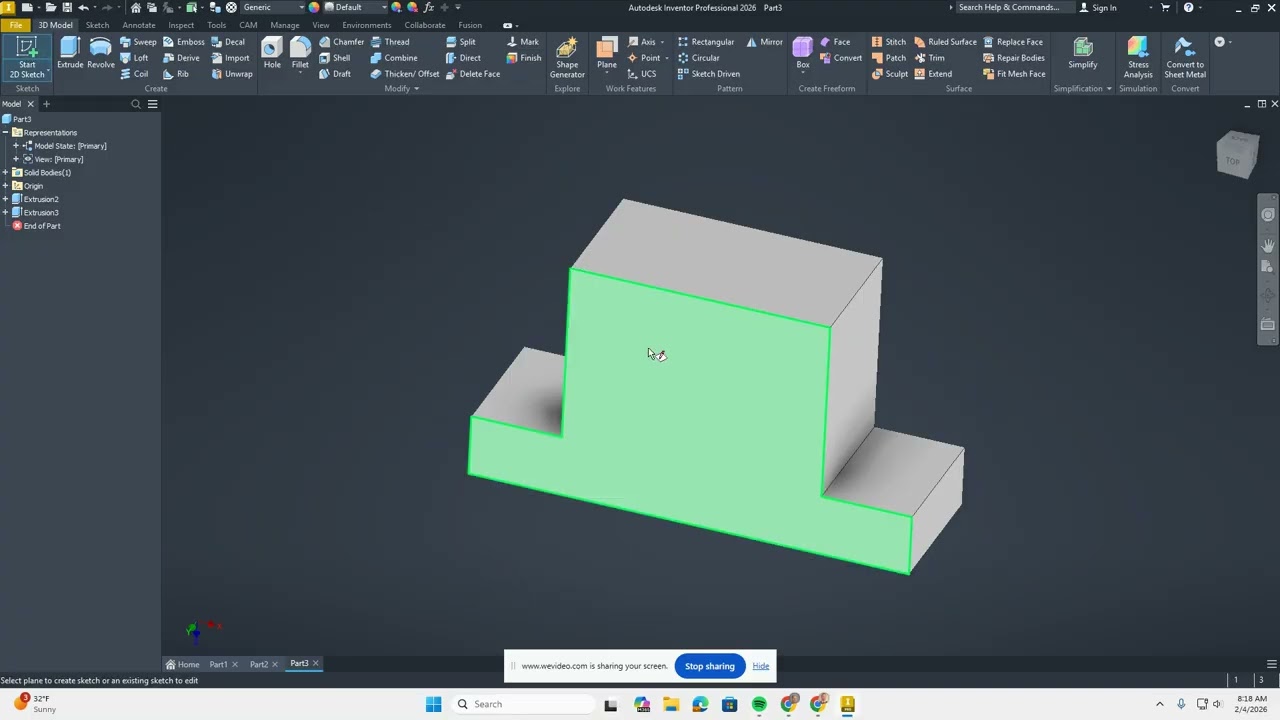The height and width of the screenshot is (720, 1280).
Task: Activate the Coil tool
Action: (x=134, y=74)
